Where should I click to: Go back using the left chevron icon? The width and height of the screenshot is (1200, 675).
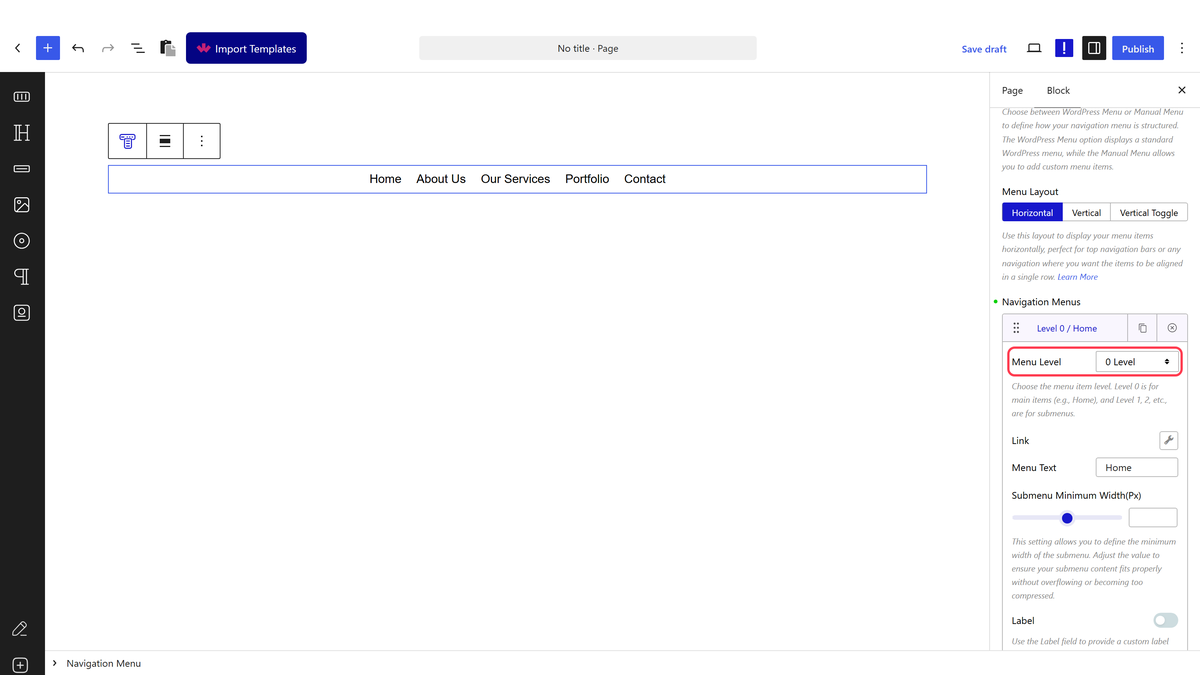(x=17, y=48)
